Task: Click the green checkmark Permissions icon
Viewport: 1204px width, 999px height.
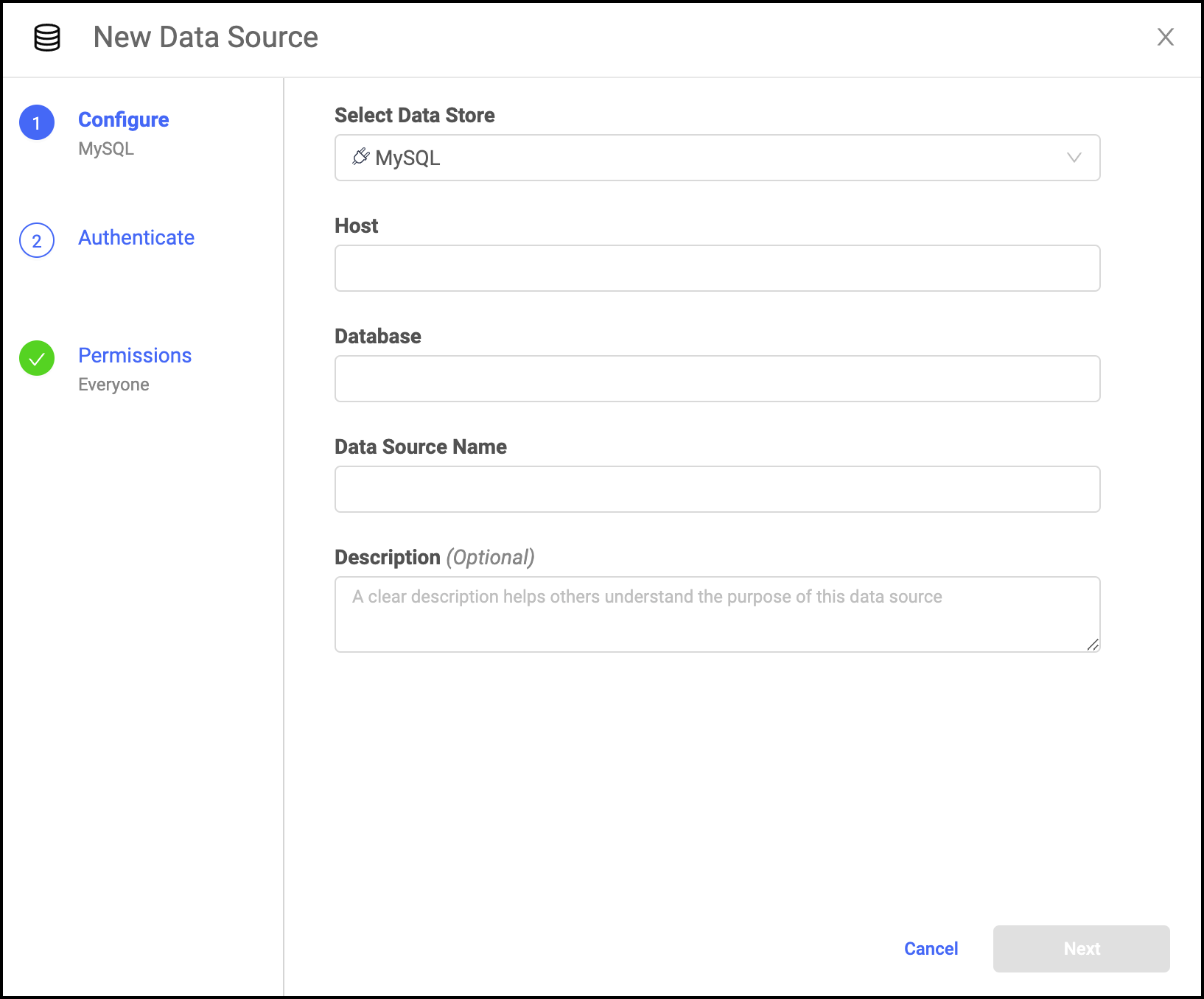Action: click(x=37, y=358)
